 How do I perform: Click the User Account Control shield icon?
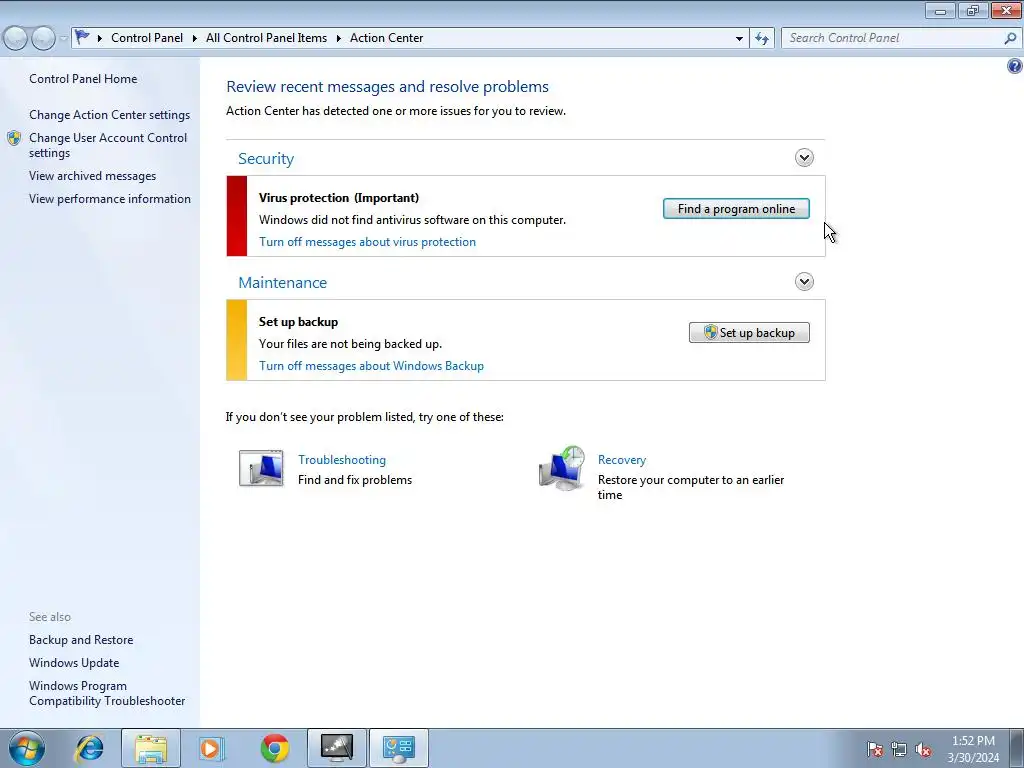14,138
